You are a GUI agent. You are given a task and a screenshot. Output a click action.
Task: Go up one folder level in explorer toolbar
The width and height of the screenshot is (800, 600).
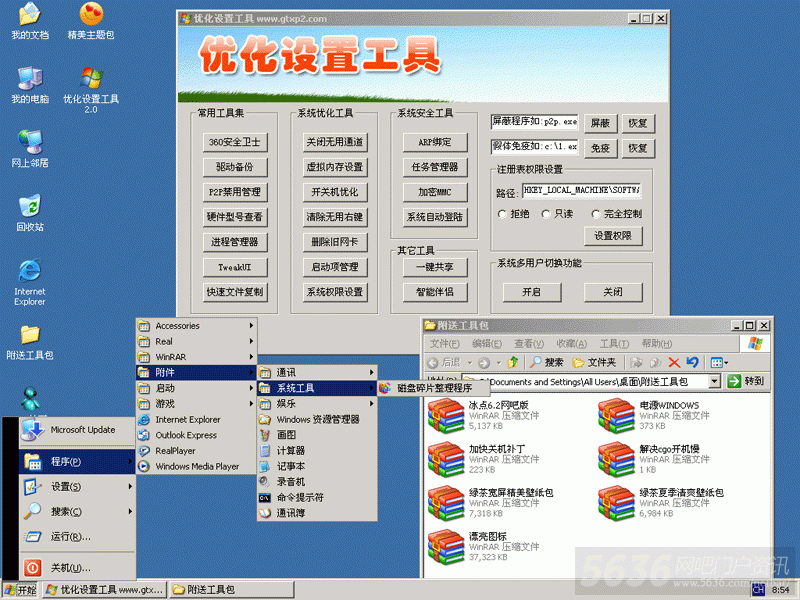click(x=513, y=363)
